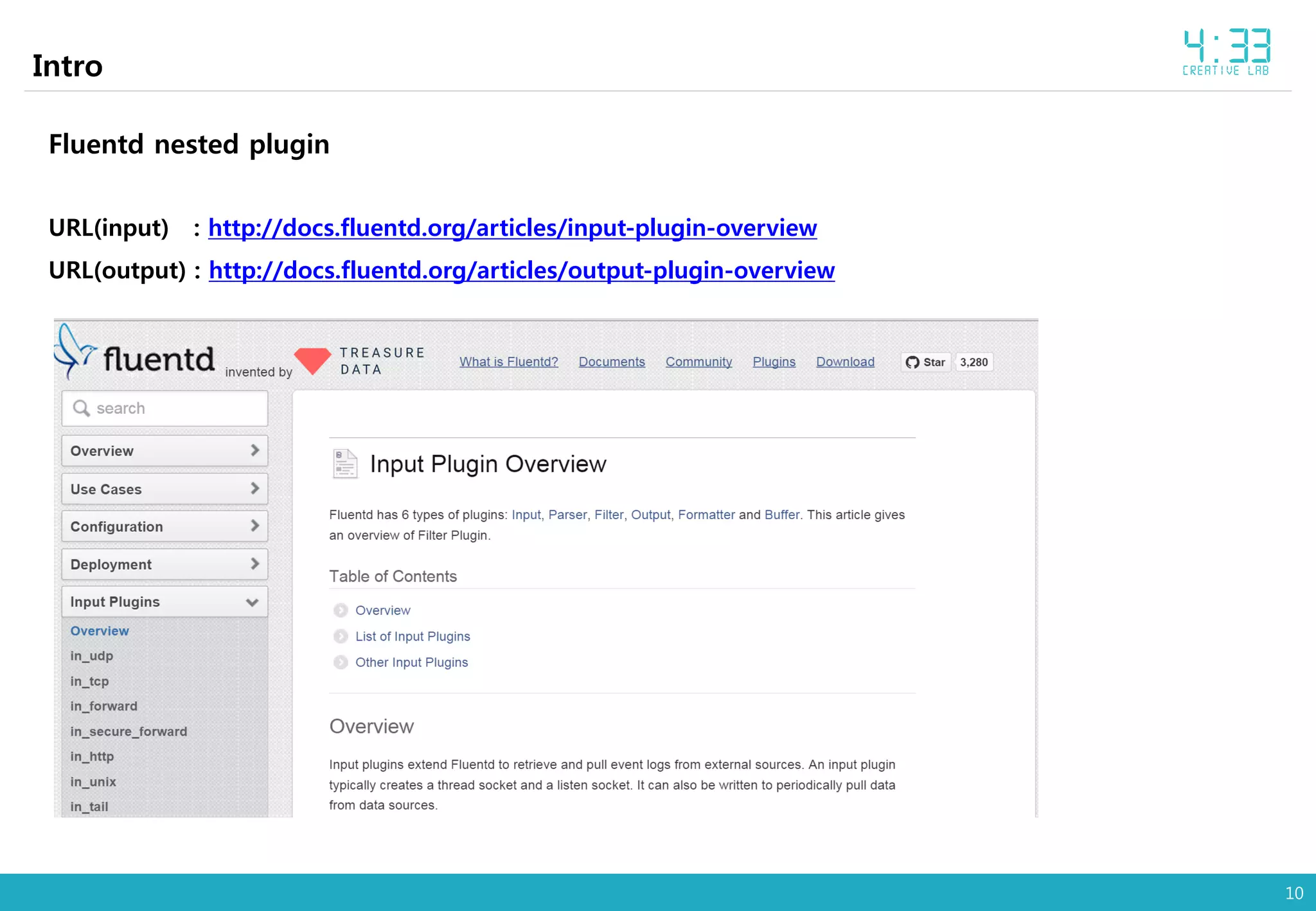This screenshot has height=911, width=1316.
Task: Click the Treasure Data diamond logo
Action: click(312, 360)
